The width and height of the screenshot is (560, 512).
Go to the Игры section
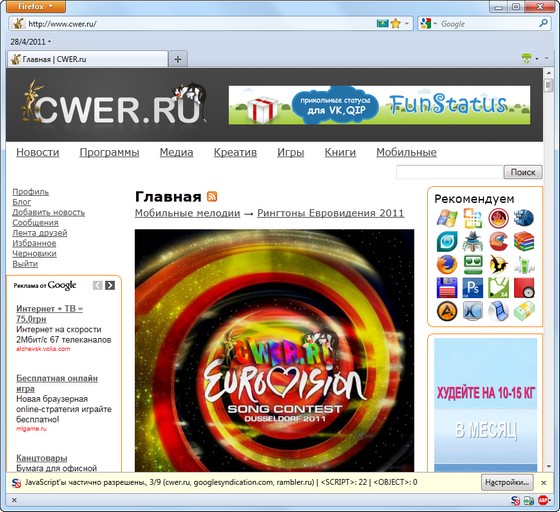[290, 152]
